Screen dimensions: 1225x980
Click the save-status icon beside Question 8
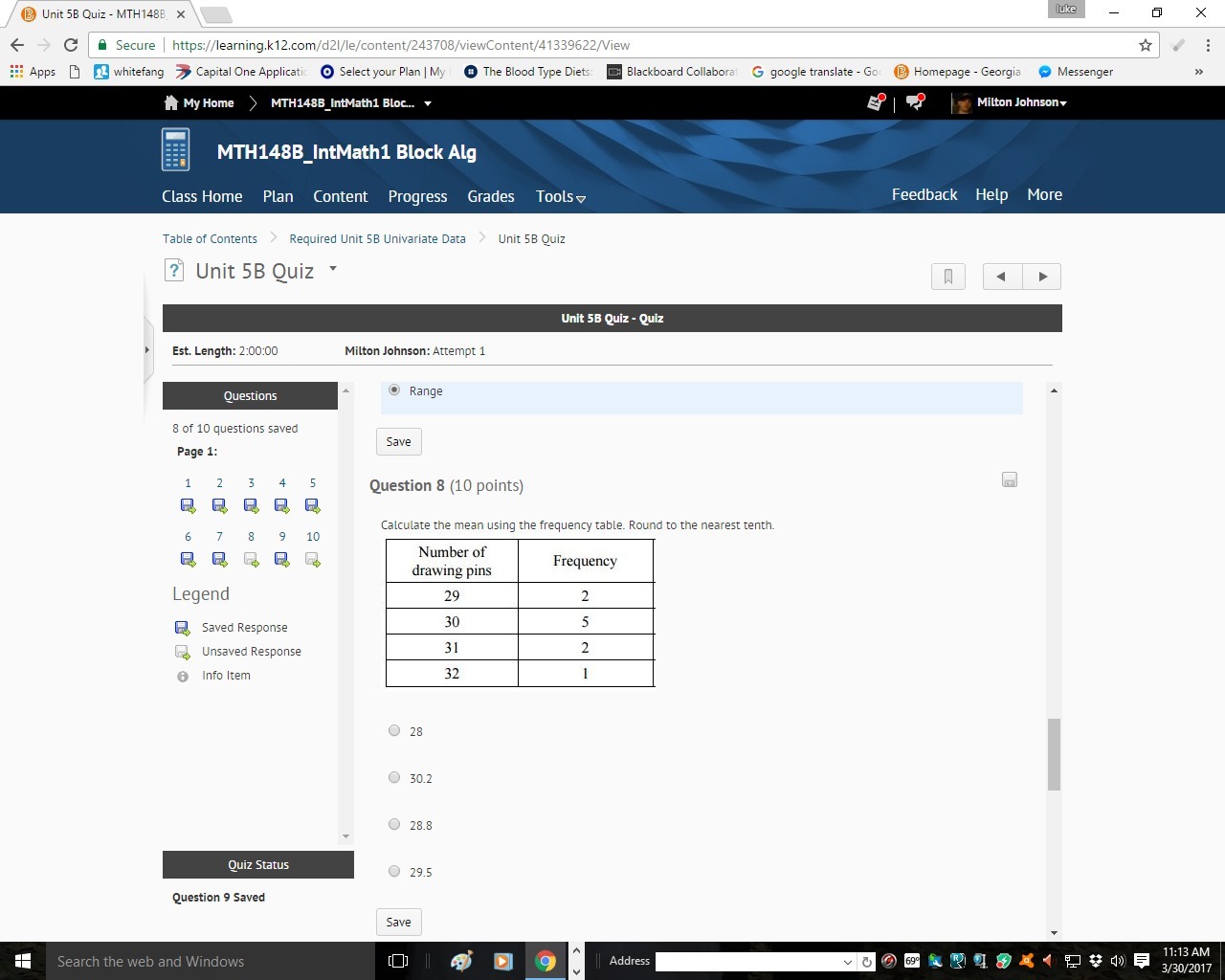(x=1010, y=479)
